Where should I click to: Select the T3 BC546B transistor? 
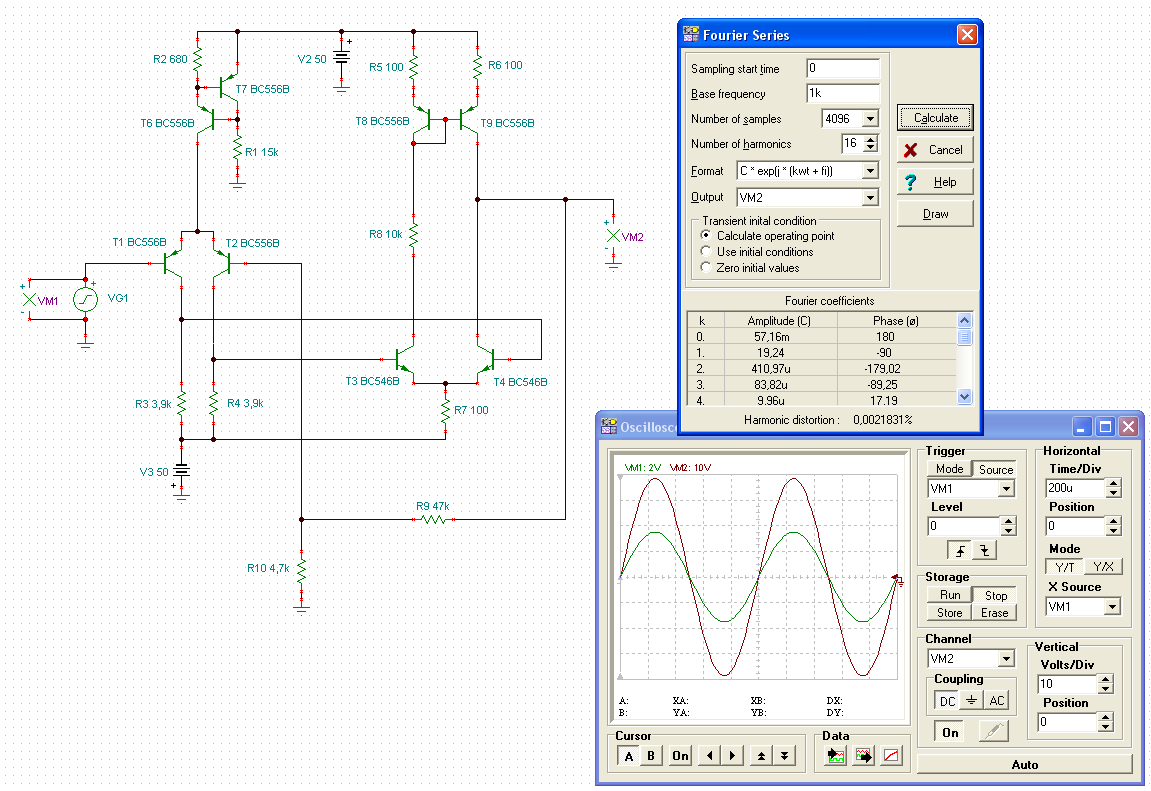pyautogui.click(x=403, y=360)
